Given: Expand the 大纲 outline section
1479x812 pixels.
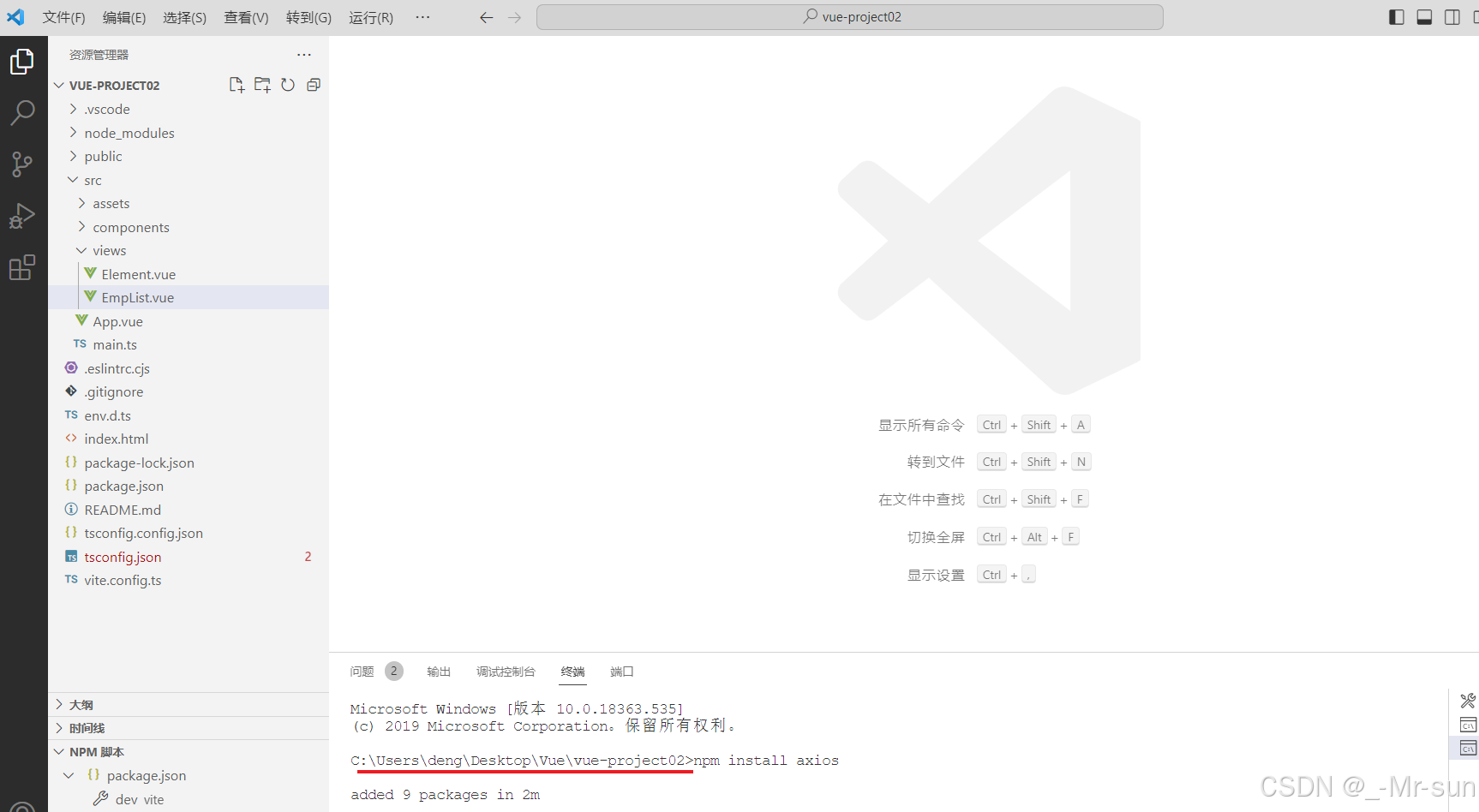Looking at the screenshot, I should click(x=189, y=705).
